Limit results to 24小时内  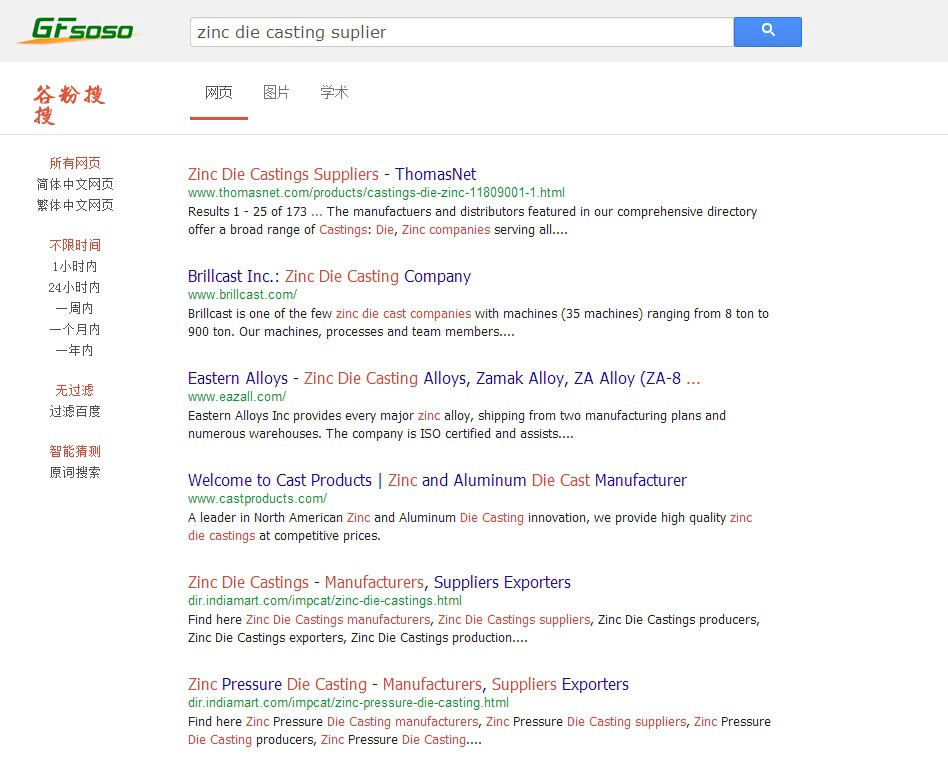[74, 288]
